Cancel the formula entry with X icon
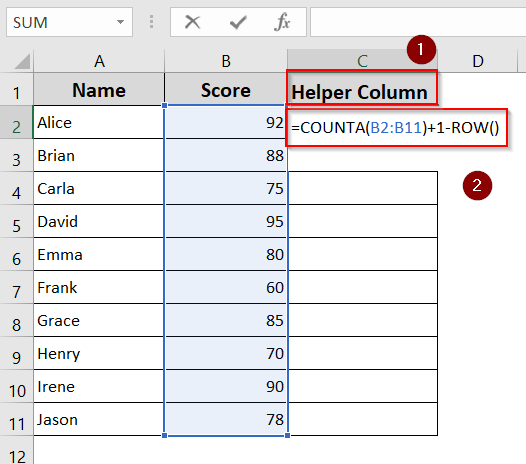Screen dimensions: 526x464 (193, 22)
